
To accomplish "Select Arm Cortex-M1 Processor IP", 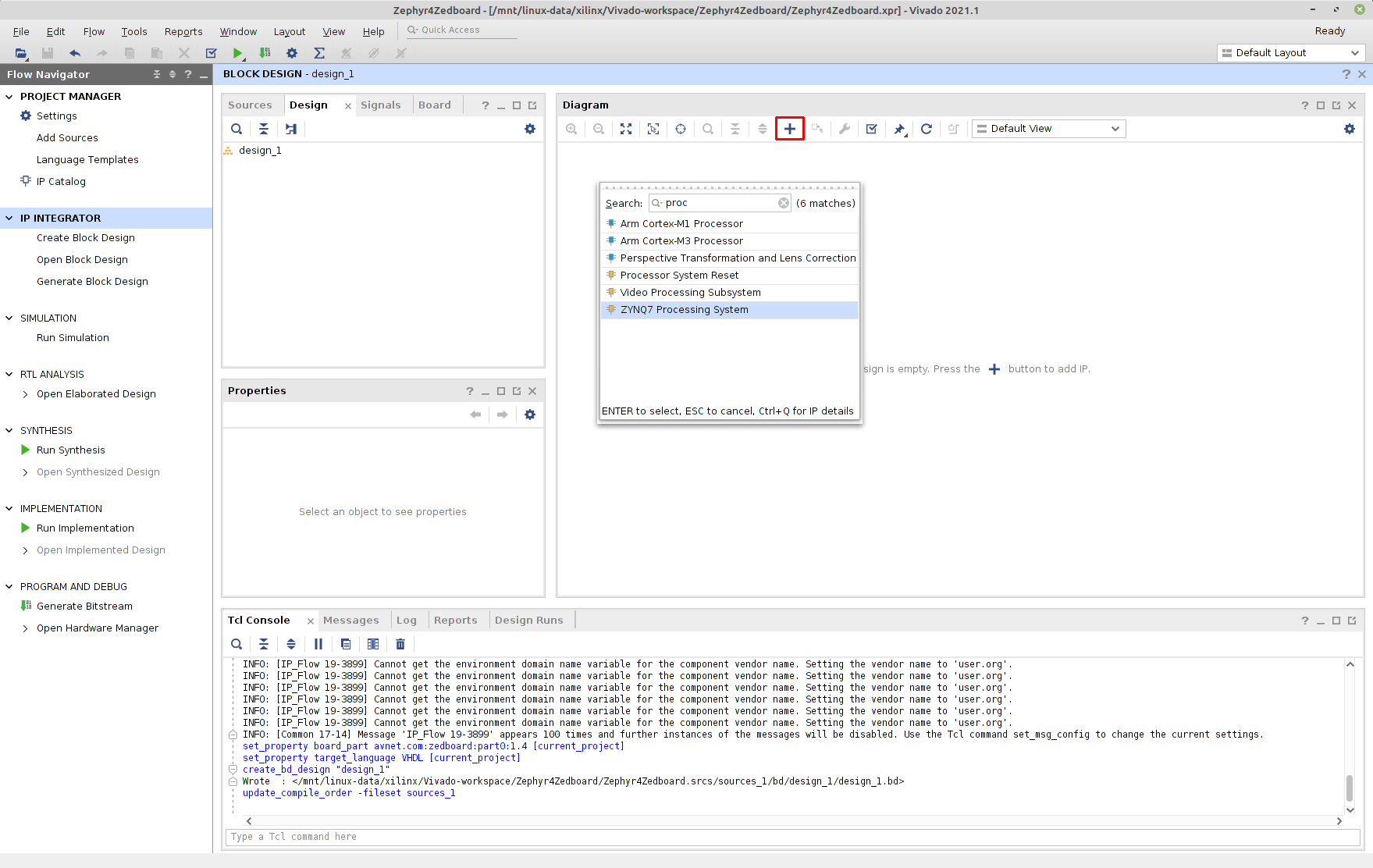I will click(x=729, y=224).
